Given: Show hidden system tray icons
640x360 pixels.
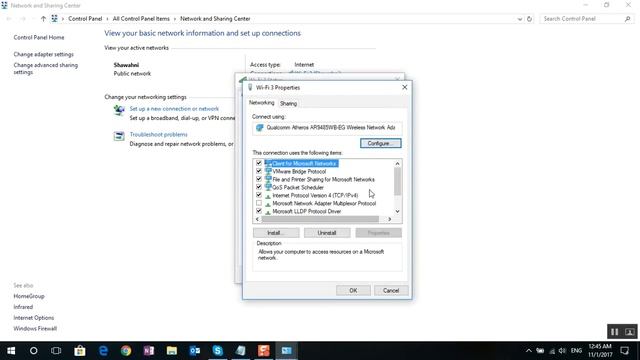Looking at the screenshot, I should (529, 351).
